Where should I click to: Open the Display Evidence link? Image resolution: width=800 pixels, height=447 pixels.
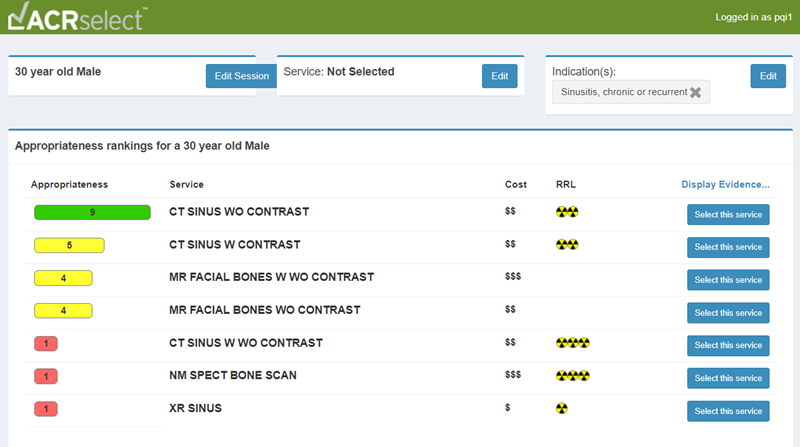[725, 185]
